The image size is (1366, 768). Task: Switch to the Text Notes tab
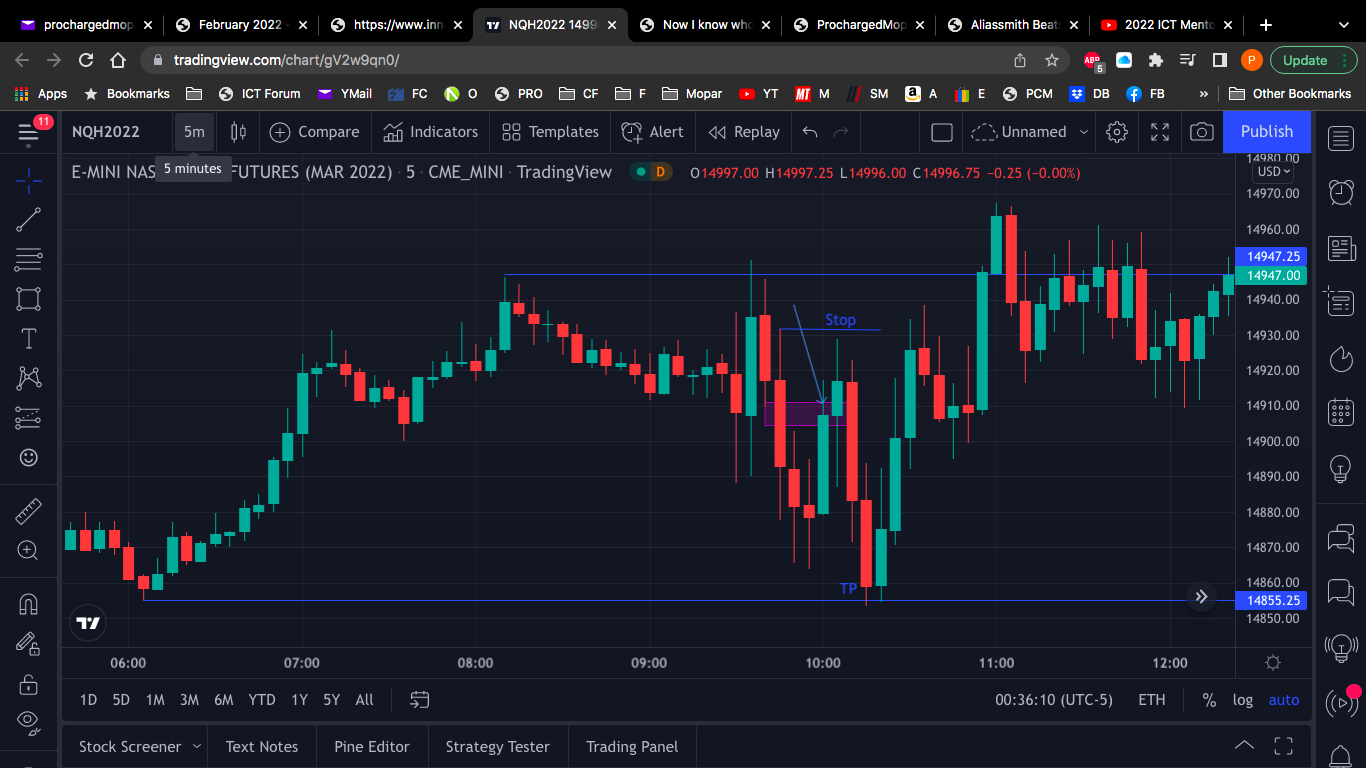[262, 746]
